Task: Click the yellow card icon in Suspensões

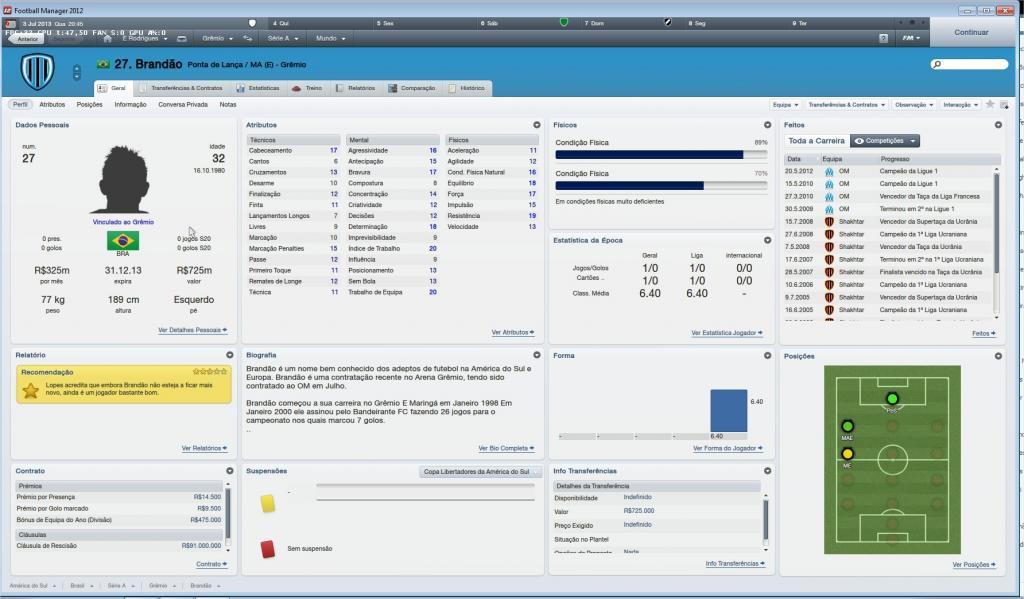Action: click(268, 503)
